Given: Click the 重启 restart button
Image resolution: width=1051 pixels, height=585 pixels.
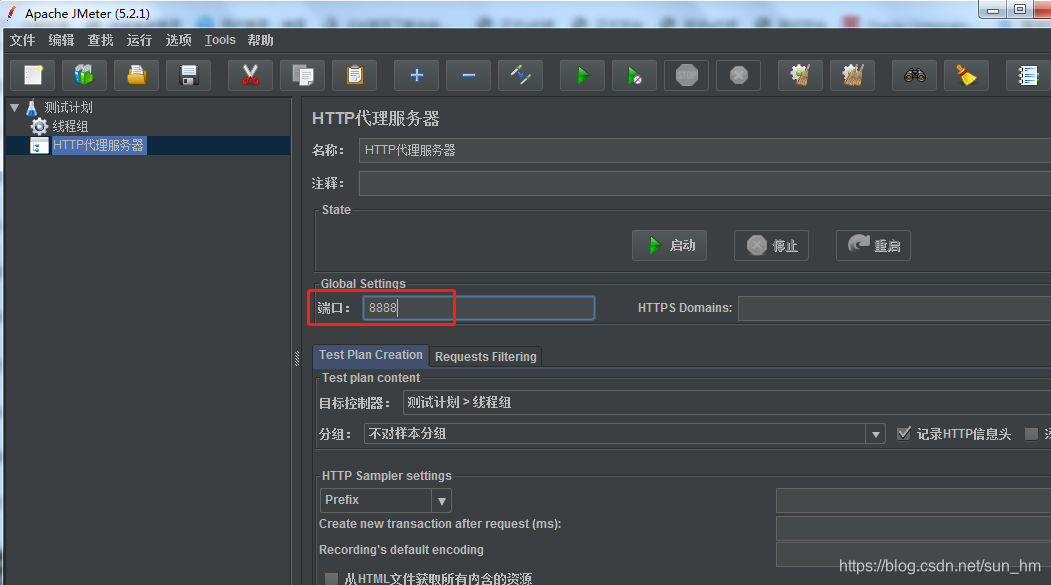Looking at the screenshot, I should (873, 245).
